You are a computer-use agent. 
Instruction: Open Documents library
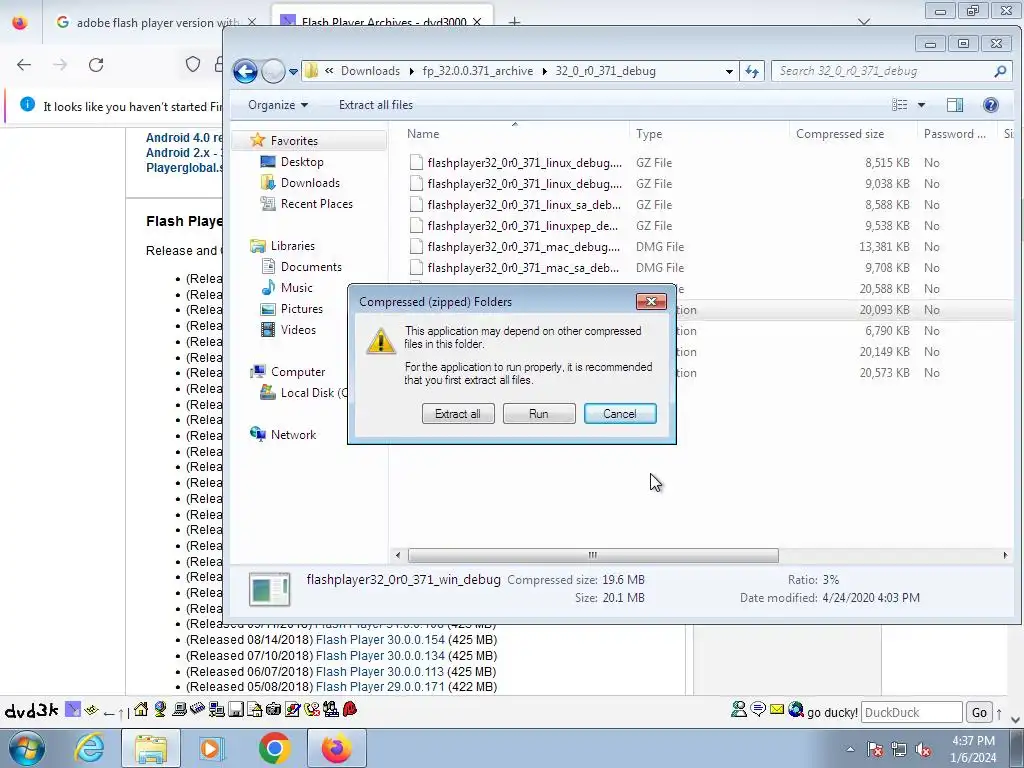311,266
